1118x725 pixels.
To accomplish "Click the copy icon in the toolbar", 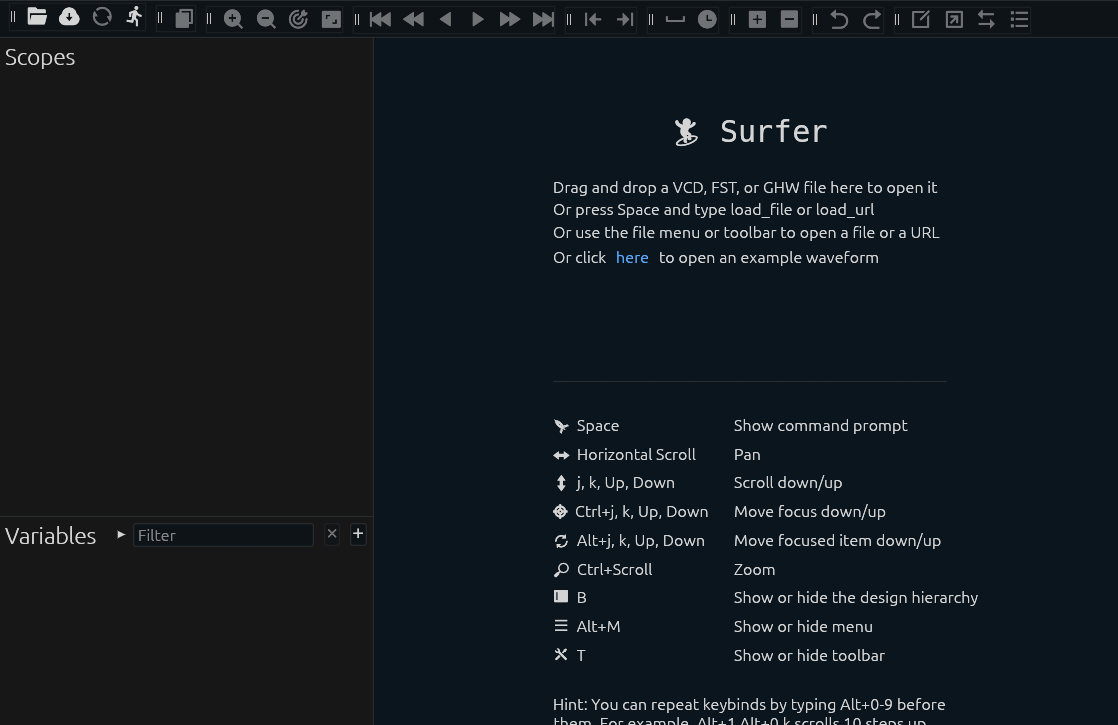I will click(184, 19).
